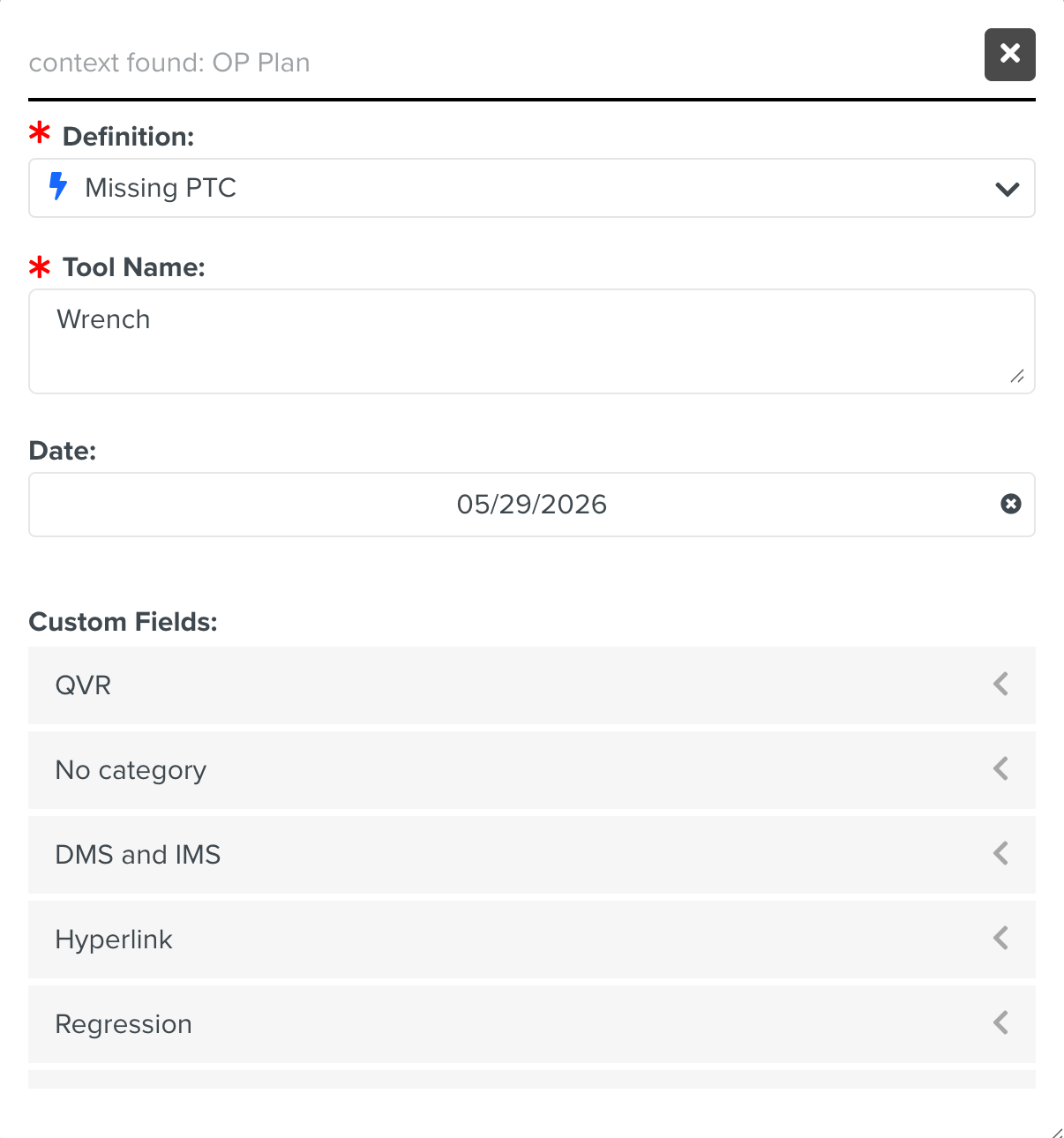Expand the Hyperlink section
1064x1138 pixels.
point(531,940)
